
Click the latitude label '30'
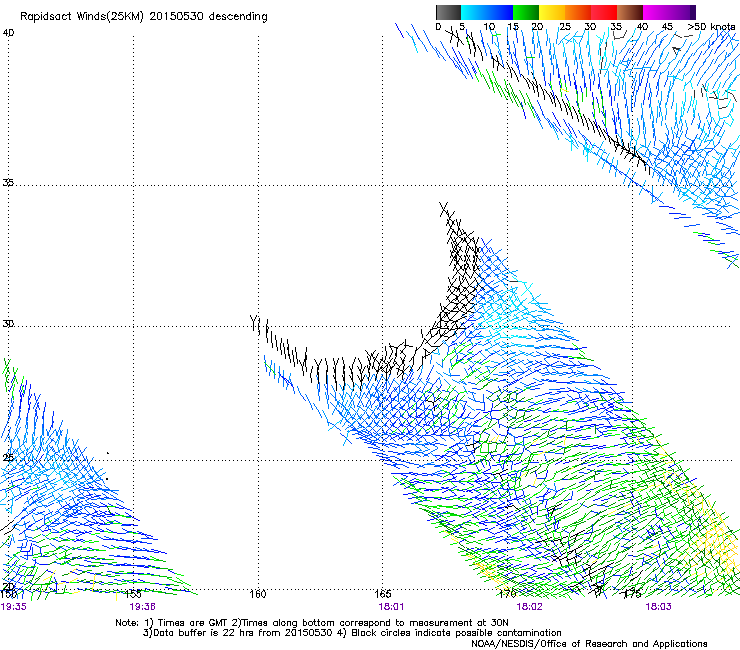[x=8, y=324]
